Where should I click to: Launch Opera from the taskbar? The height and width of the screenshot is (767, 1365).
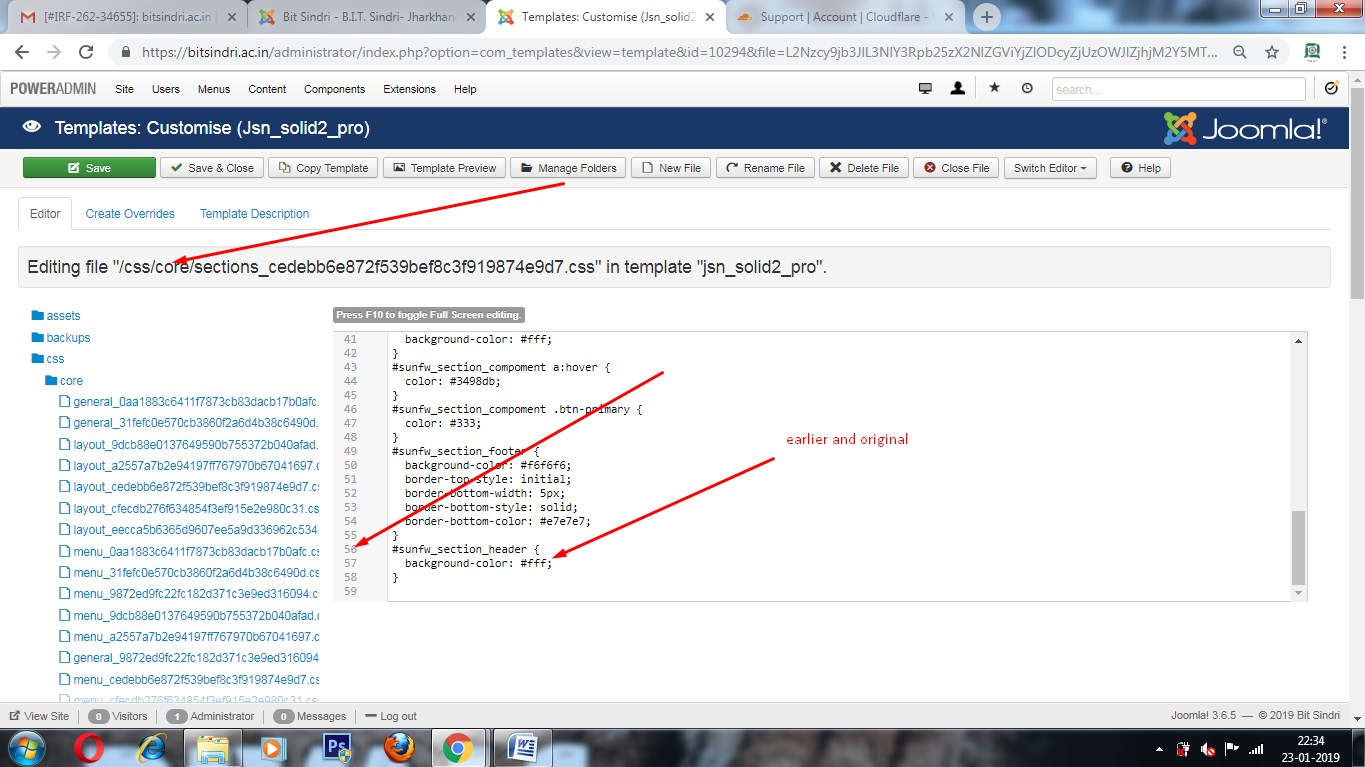pyautogui.click(x=90, y=748)
